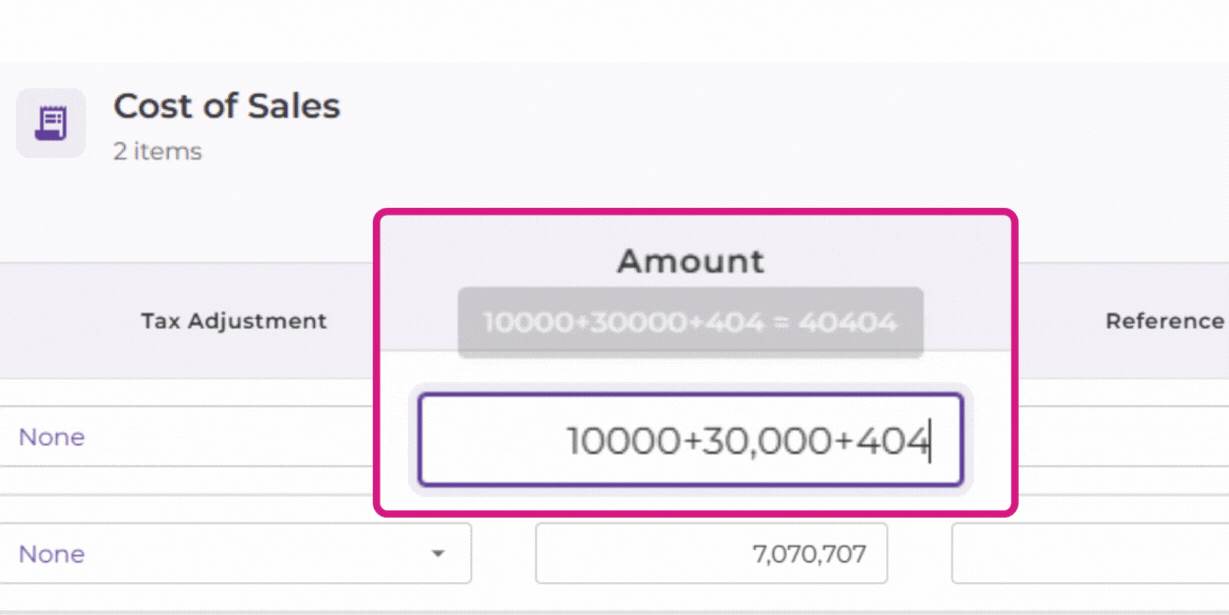Screen dimensions: 1229x615
Task: Expand the second row None tax adjustment dropdown
Action: [x=235, y=553]
